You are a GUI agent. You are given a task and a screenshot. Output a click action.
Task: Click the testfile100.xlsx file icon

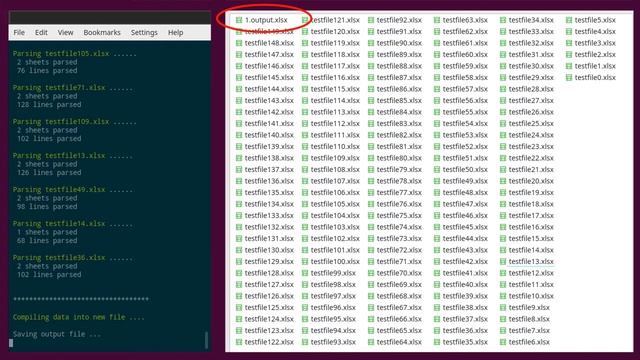click(305, 261)
